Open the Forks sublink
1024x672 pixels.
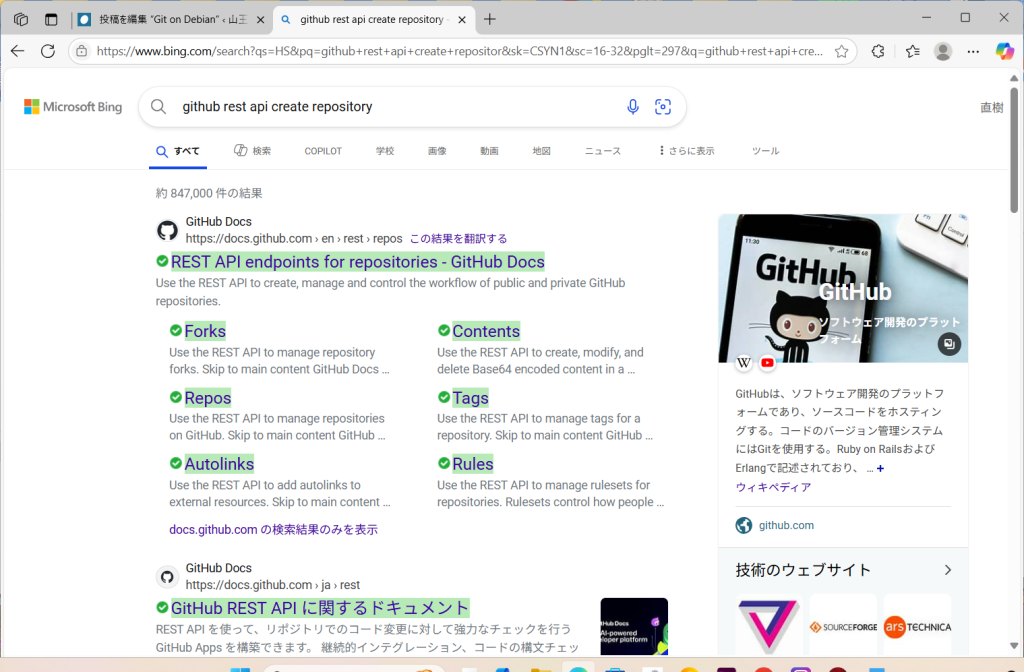205,331
